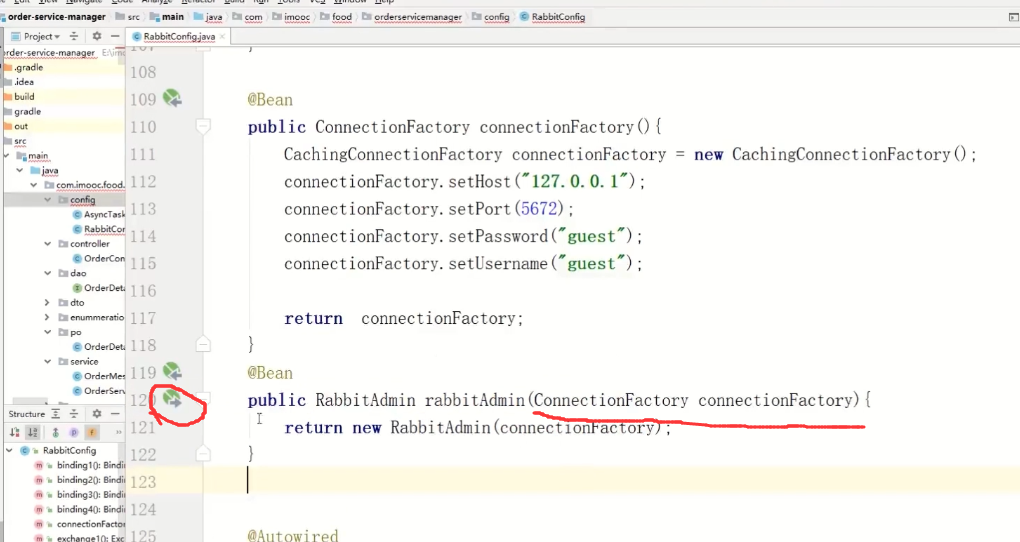Fold connectionFactory method at line 110

pos(203,126)
